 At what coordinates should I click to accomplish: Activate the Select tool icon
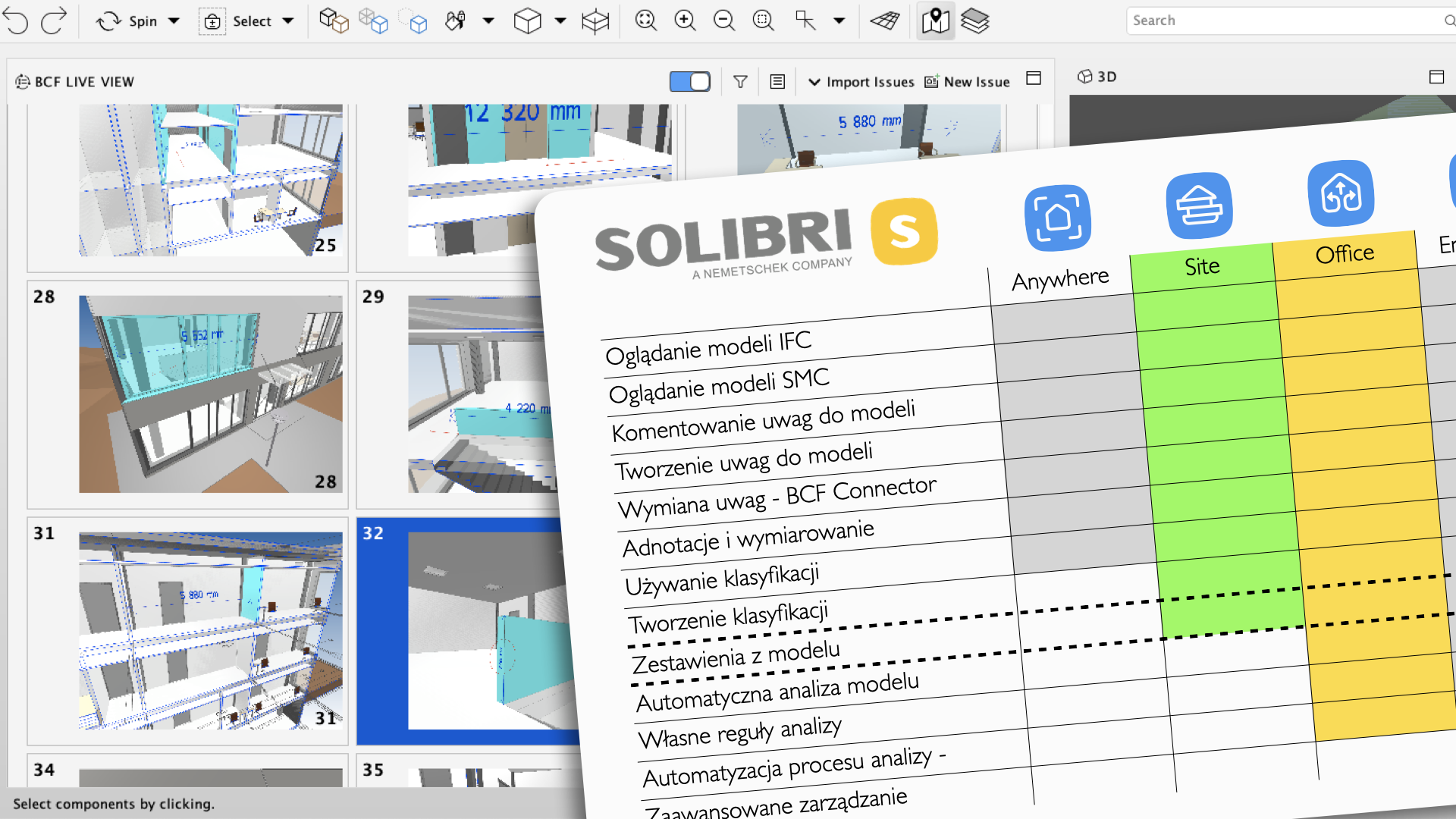tap(212, 21)
